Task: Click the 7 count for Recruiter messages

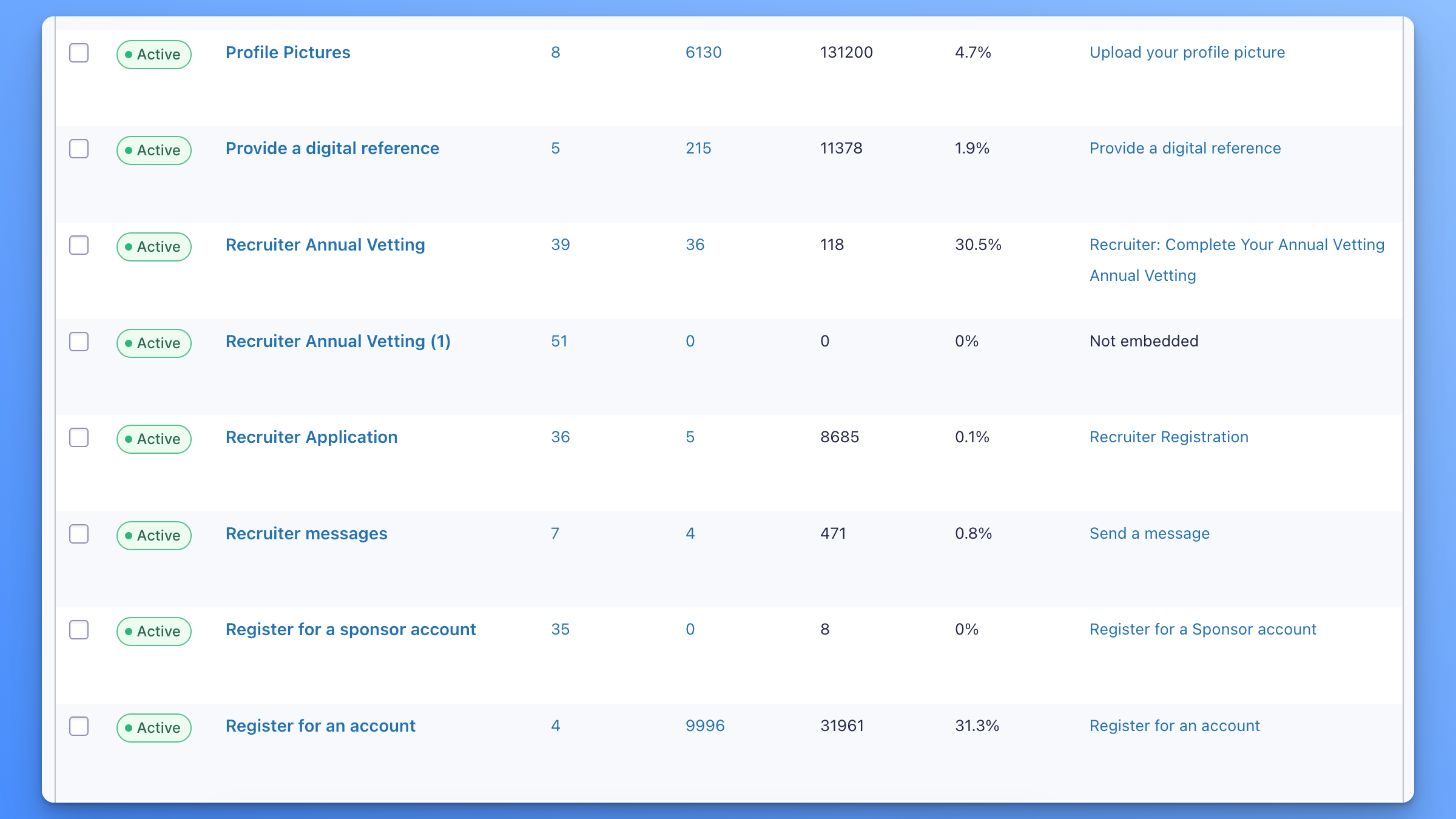Action: 555,533
